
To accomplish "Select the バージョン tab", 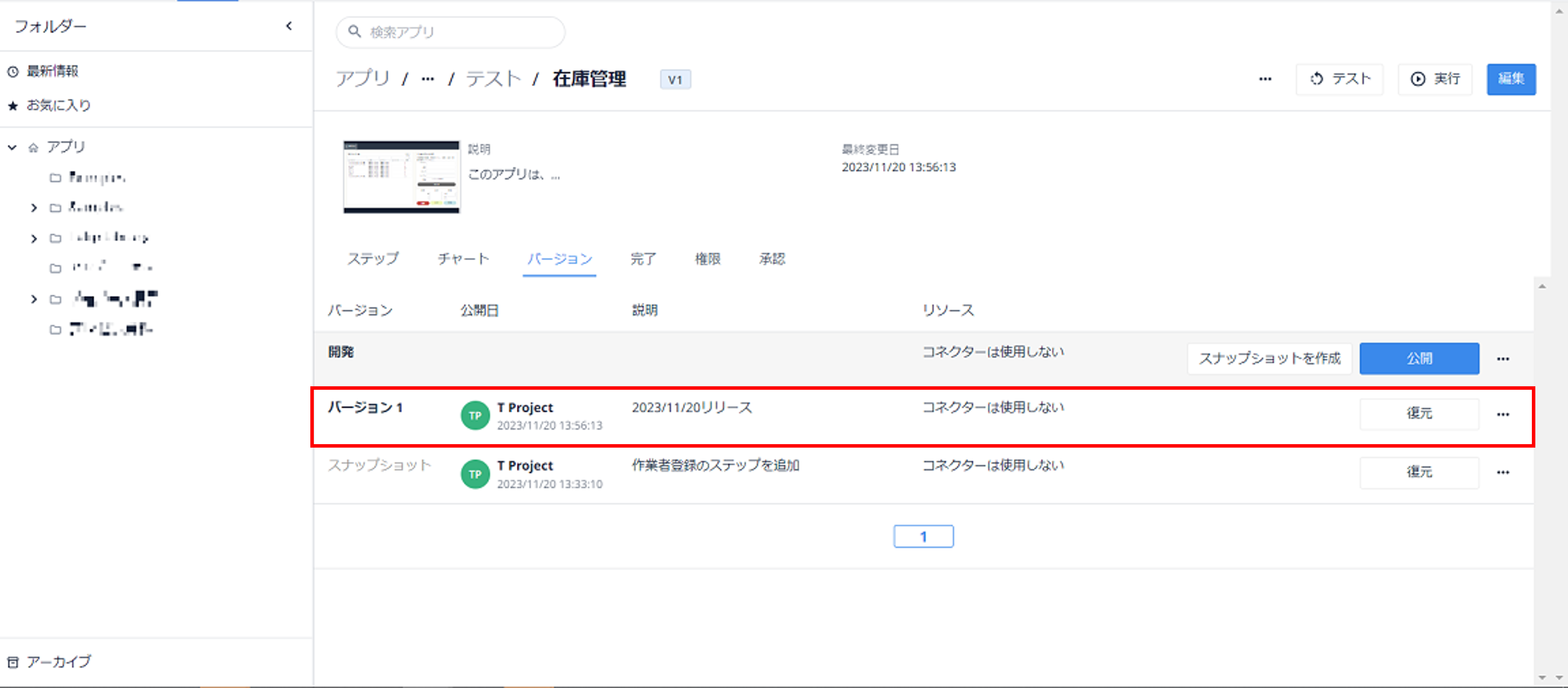I will point(559,259).
